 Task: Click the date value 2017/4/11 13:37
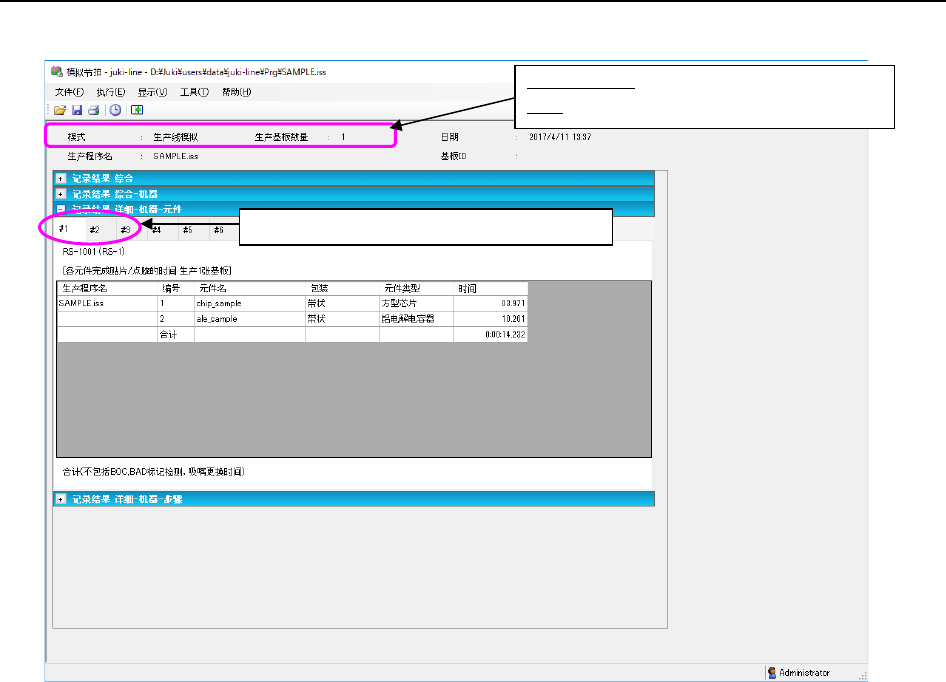[560, 137]
